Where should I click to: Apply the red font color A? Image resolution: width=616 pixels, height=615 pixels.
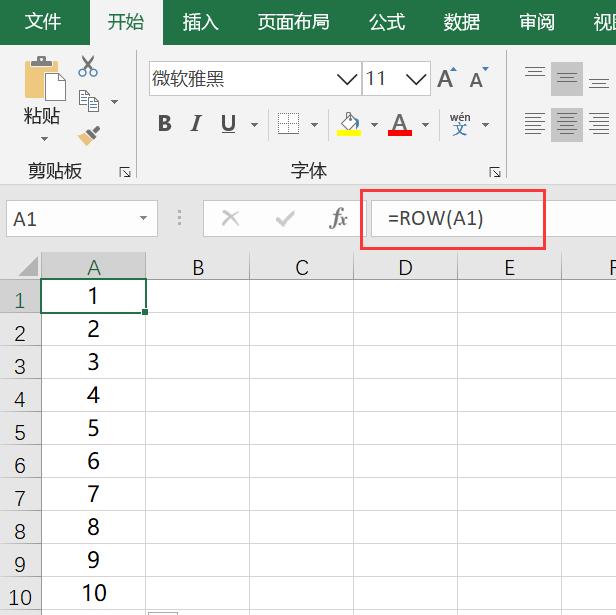tap(400, 124)
